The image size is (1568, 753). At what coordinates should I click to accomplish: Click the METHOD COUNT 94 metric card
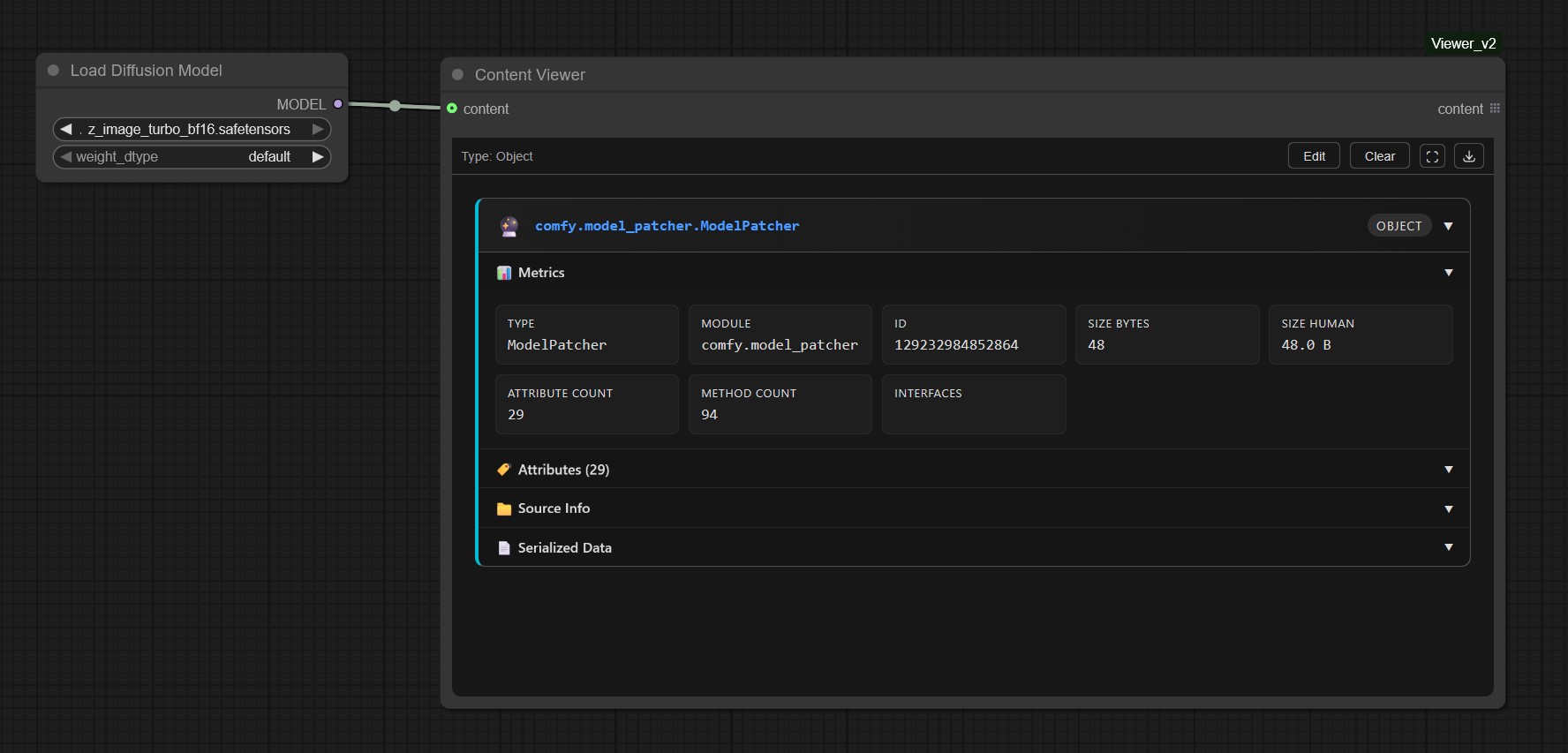[780, 404]
